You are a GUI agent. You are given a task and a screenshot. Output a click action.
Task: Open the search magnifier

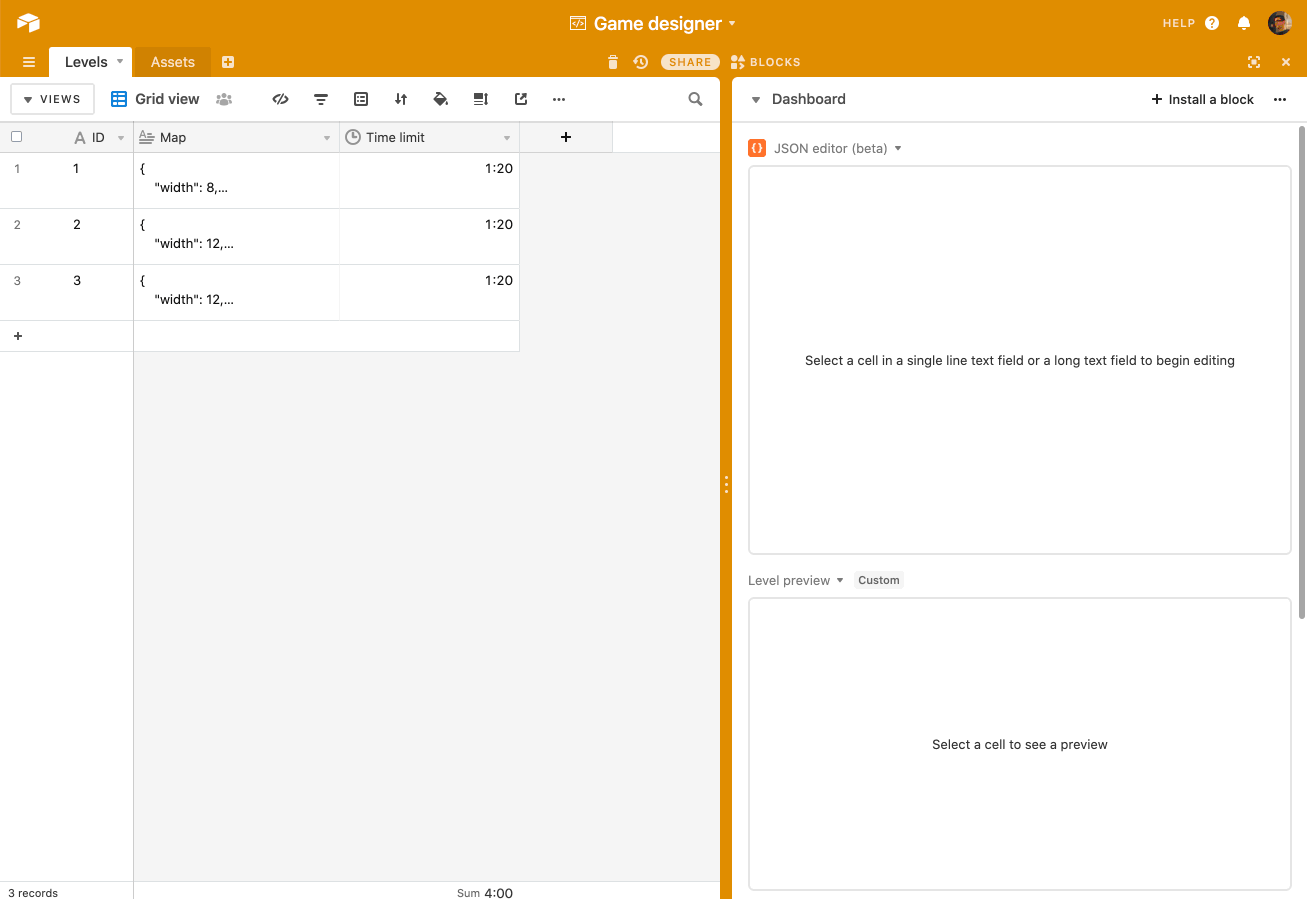point(696,99)
